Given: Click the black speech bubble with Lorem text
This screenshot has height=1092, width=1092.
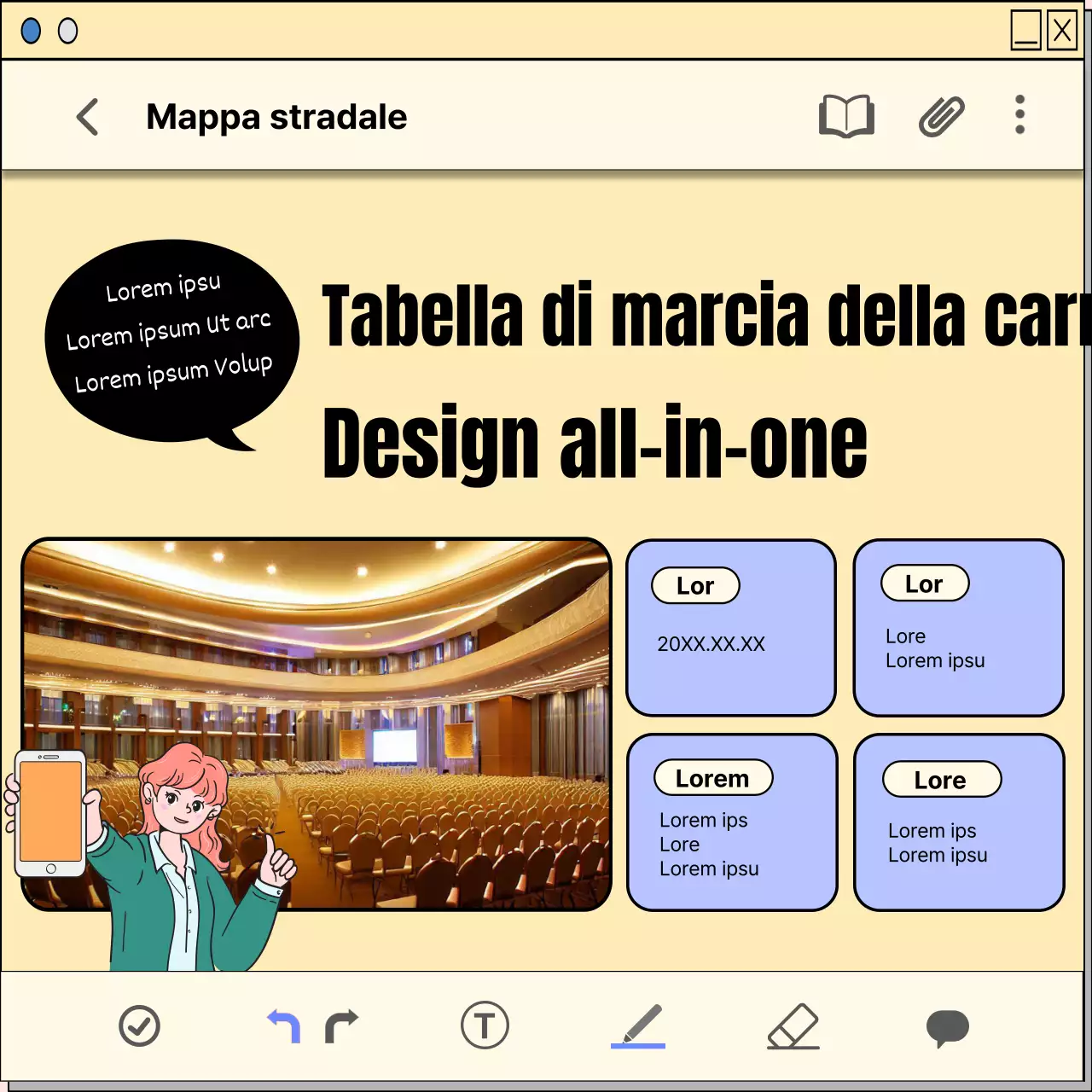Looking at the screenshot, I should 171,333.
